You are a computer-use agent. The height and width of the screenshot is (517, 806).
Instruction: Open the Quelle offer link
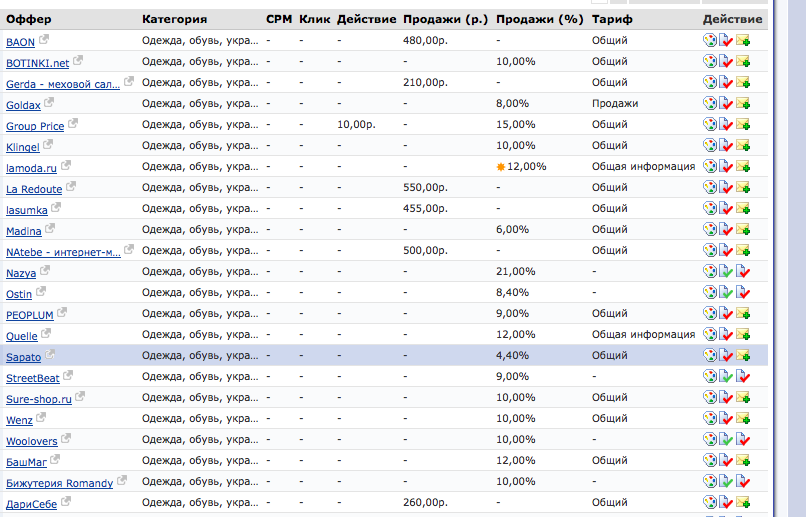(22, 336)
